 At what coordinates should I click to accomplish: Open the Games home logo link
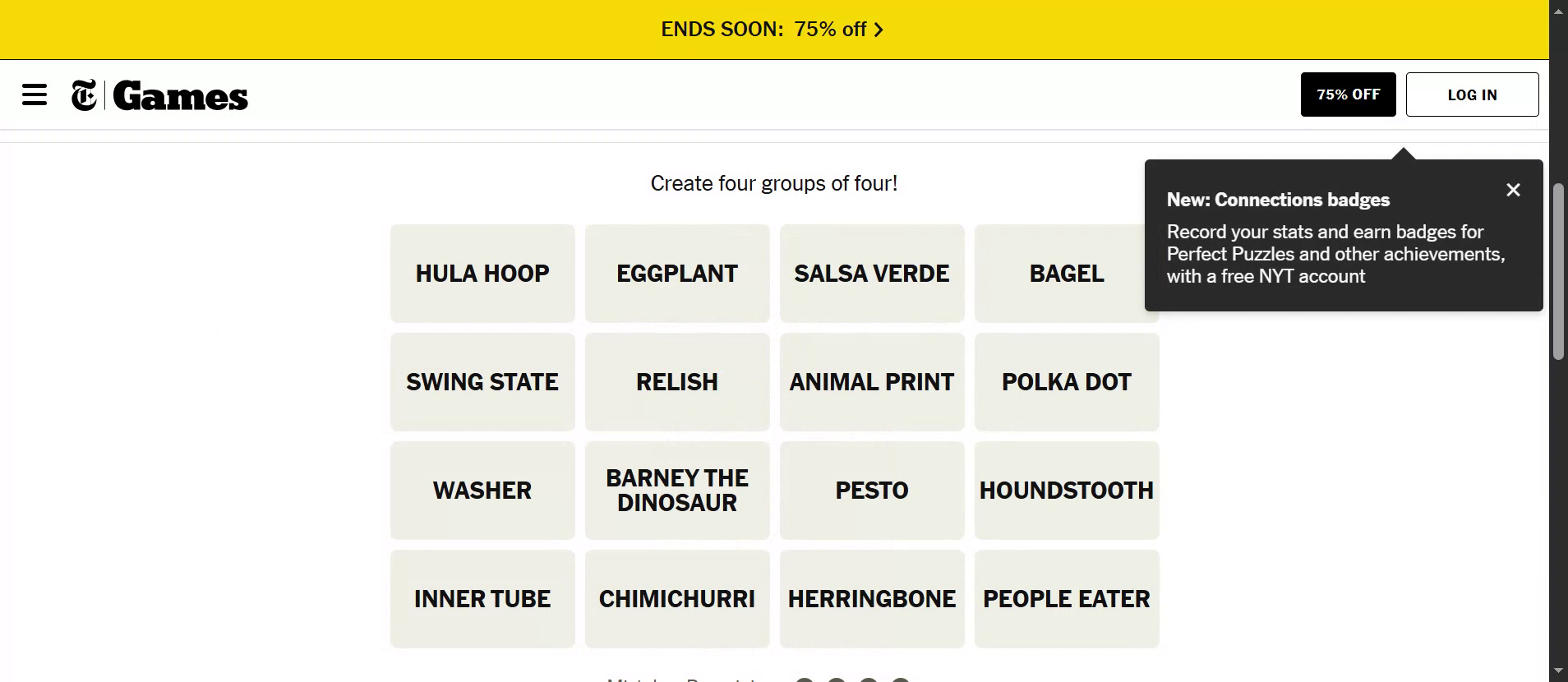pos(180,96)
